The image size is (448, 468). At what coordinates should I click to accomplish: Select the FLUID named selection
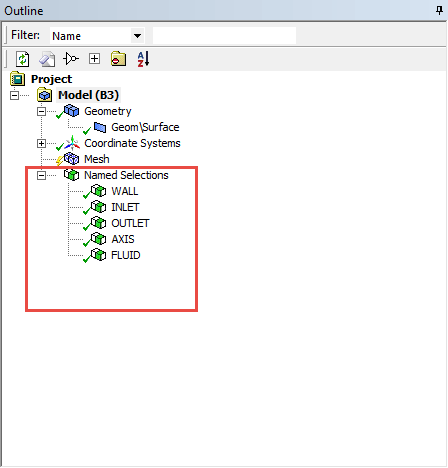[x=126, y=255]
